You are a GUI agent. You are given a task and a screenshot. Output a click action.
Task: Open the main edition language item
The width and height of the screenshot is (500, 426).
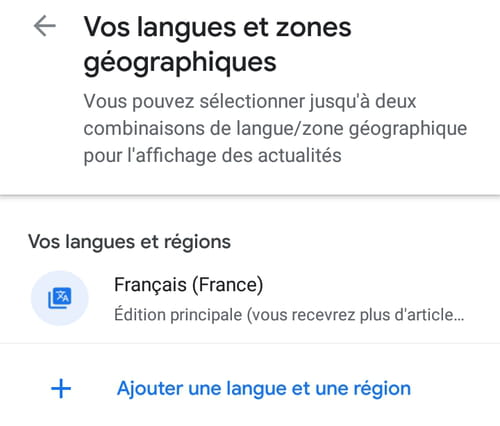pos(250,299)
